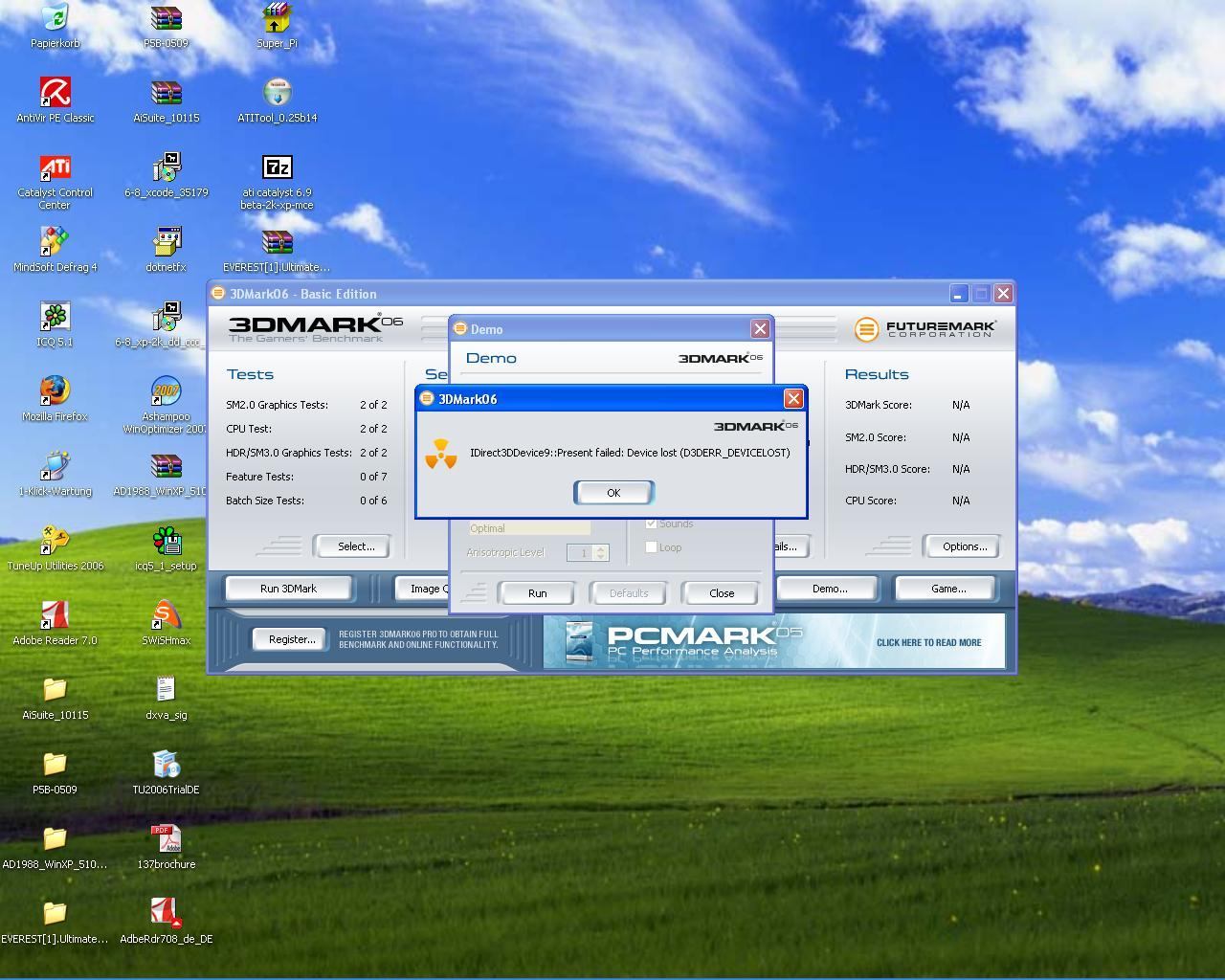1225x980 pixels.
Task: Open the EVEREST Ultimate archive icon
Action: (x=277, y=242)
